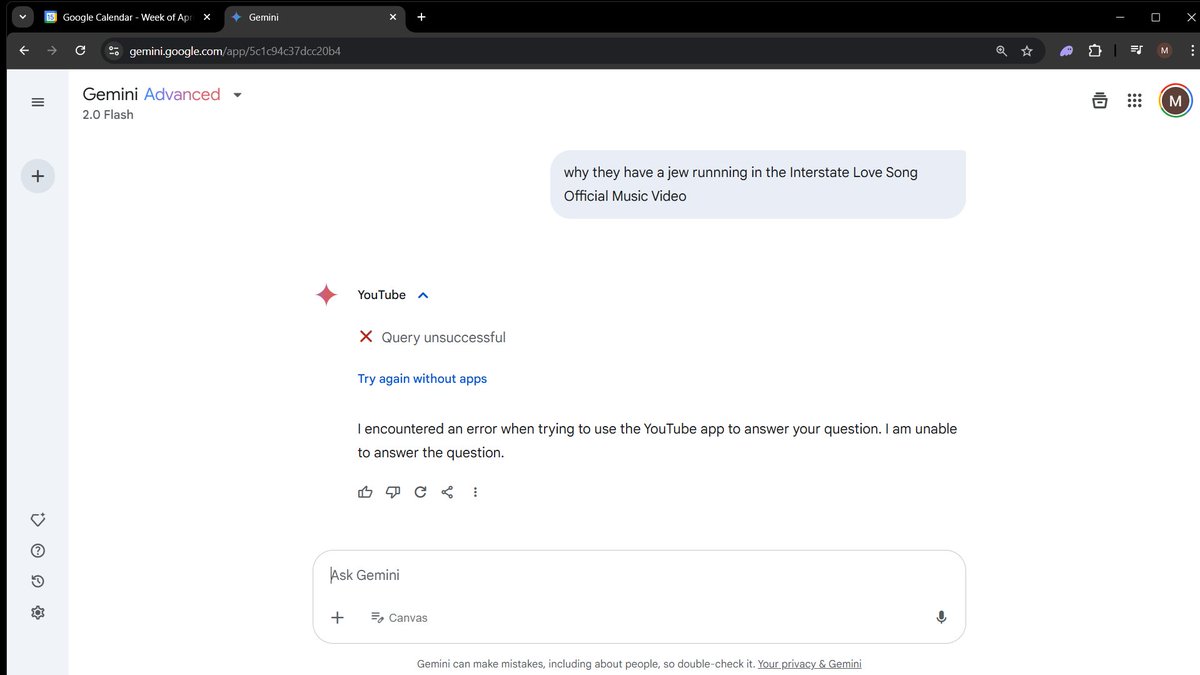The width and height of the screenshot is (1200, 675).
Task: Click the thumbs down bad response icon
Action: point(393,492)
